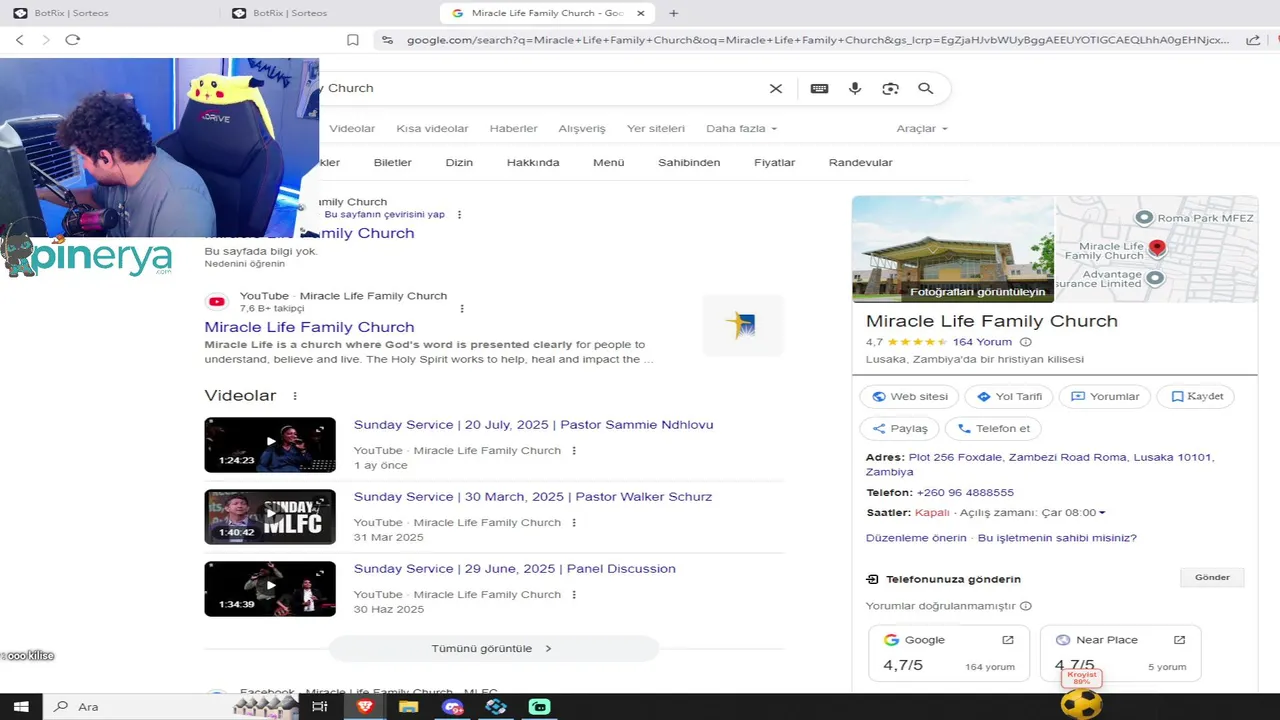Open Sunday Service 29 June Panel Discussion
The image size is (1280, 720).
click(x=515, y=569)
